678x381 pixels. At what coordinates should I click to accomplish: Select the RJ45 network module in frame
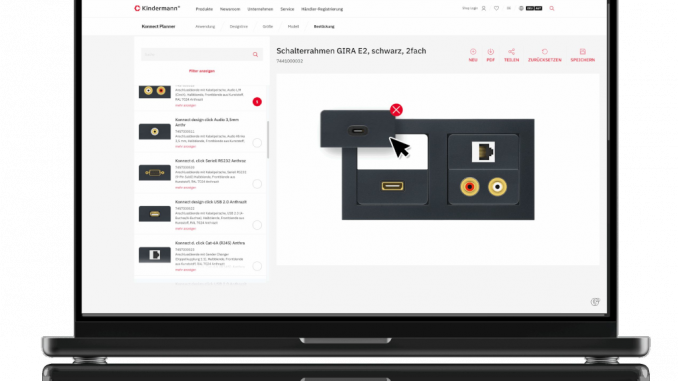483,152
